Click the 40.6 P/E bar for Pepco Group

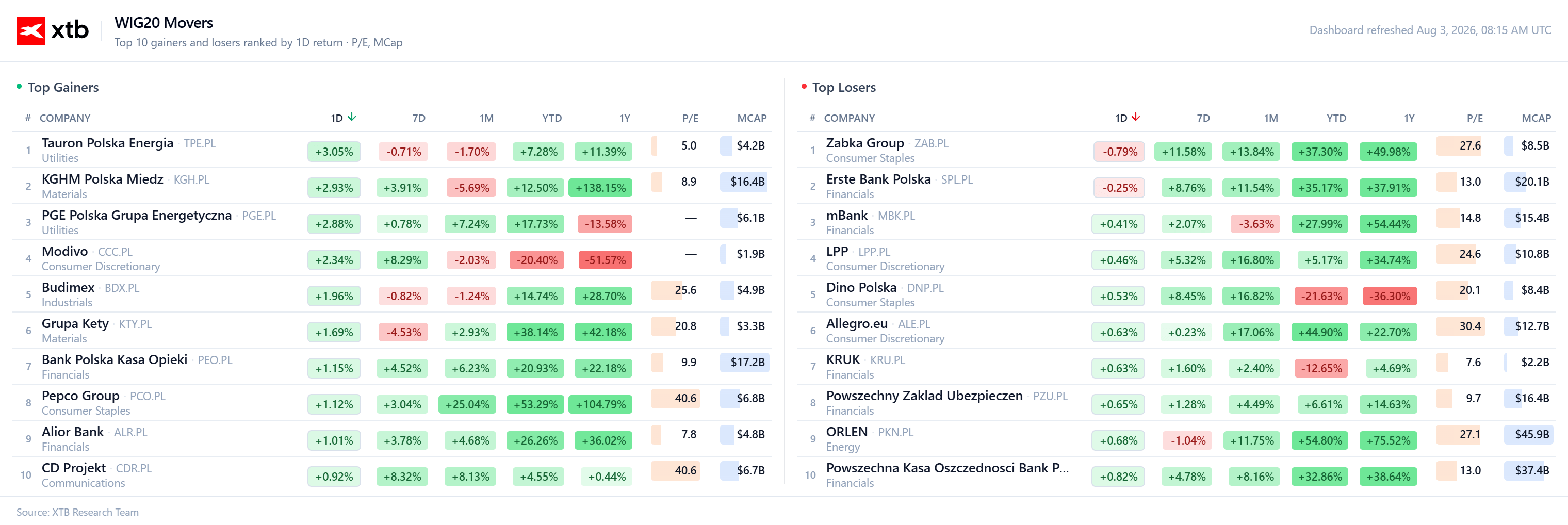pos(676,399)
